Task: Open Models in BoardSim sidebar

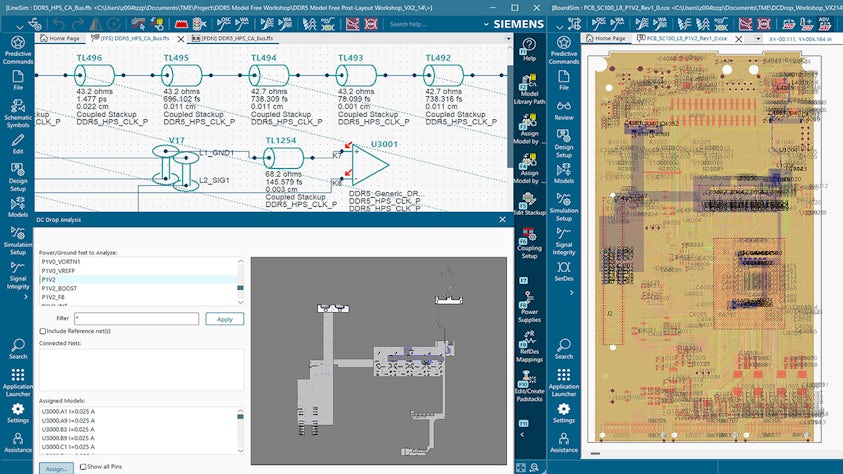Action: 563,174
